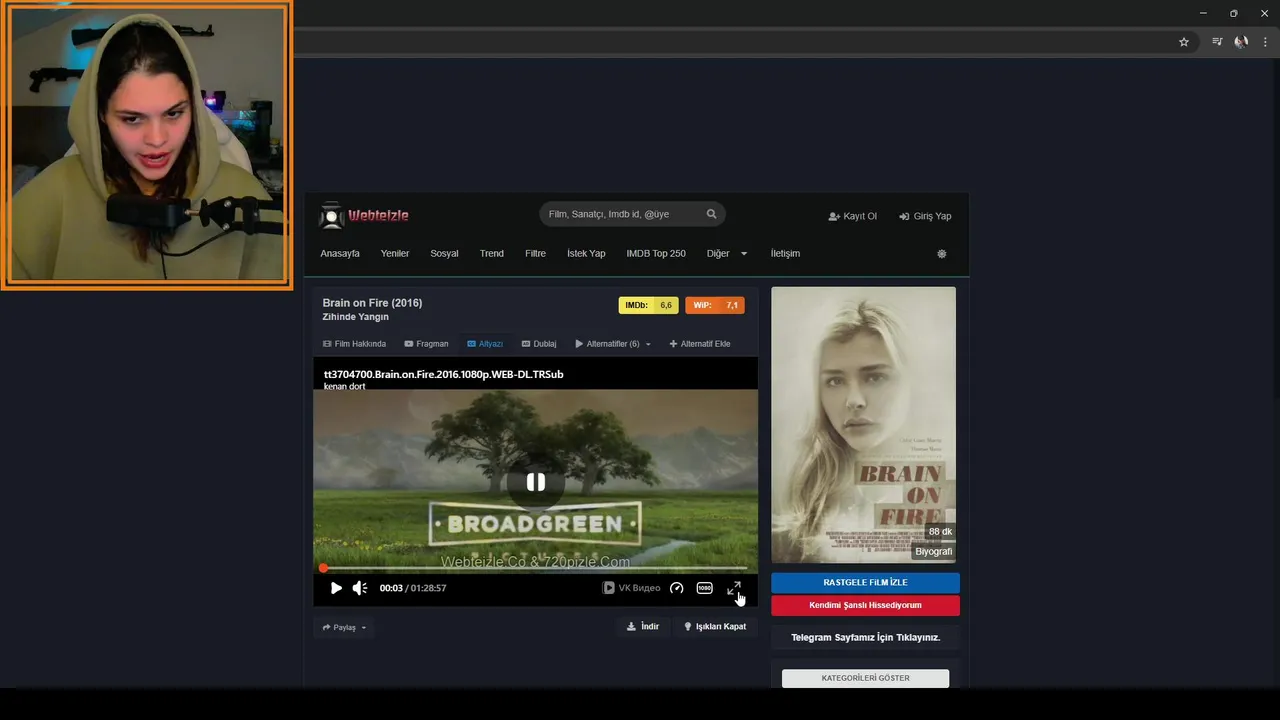This screenshot has width=1280, height=720.
Task: Click the video filename title text
Action: coord(443,374)
